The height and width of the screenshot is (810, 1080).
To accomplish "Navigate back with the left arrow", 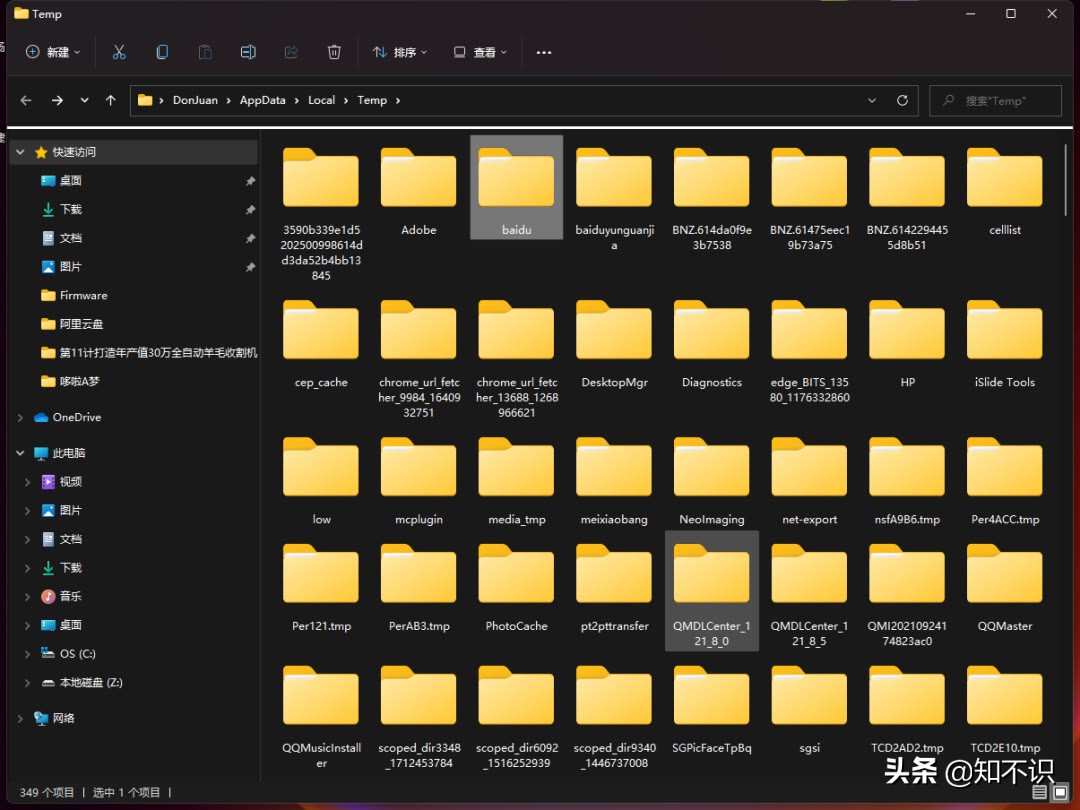I will pos(26,101).
